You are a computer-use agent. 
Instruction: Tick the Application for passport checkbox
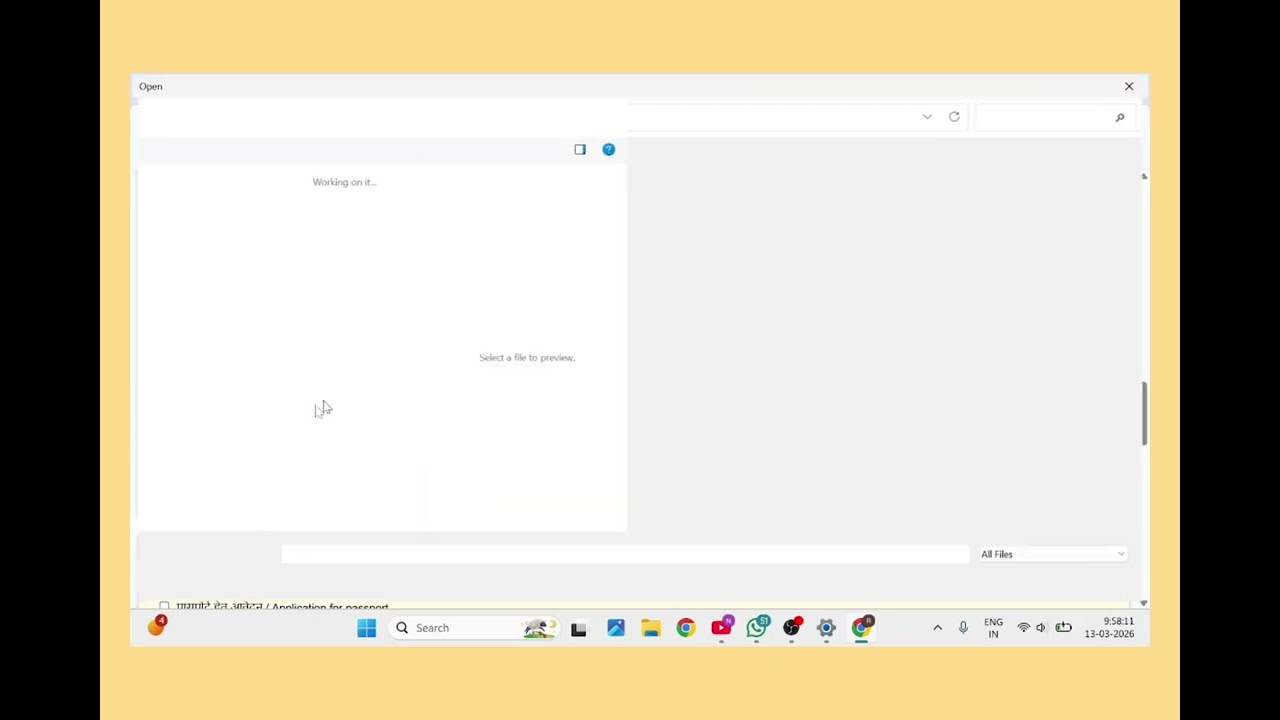click(164, 606)
